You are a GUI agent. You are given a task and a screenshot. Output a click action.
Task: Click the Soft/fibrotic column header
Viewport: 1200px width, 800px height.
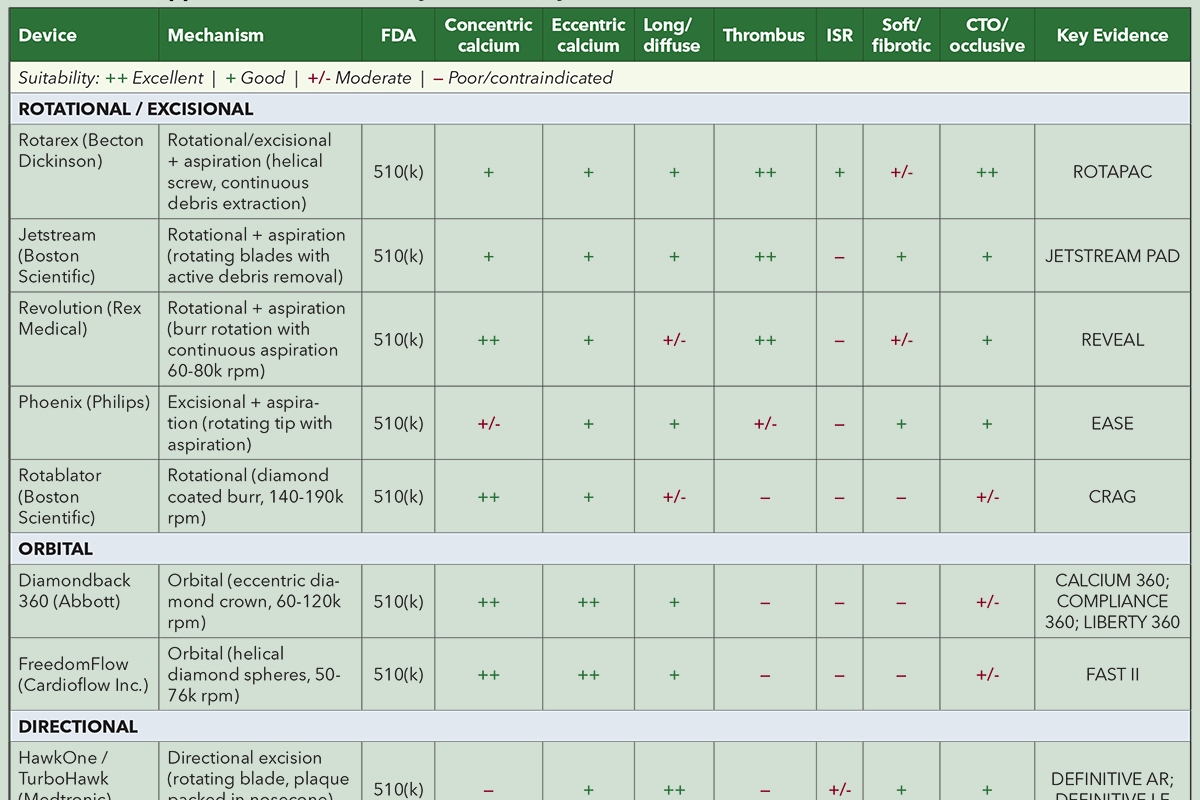tap(901, 35)
